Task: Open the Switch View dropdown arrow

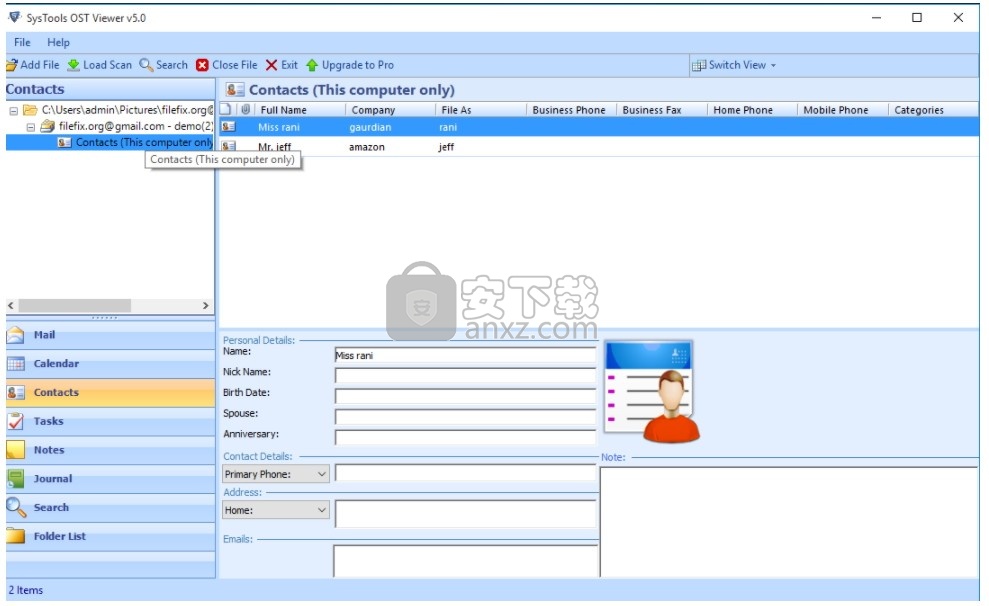Action: 773,66
